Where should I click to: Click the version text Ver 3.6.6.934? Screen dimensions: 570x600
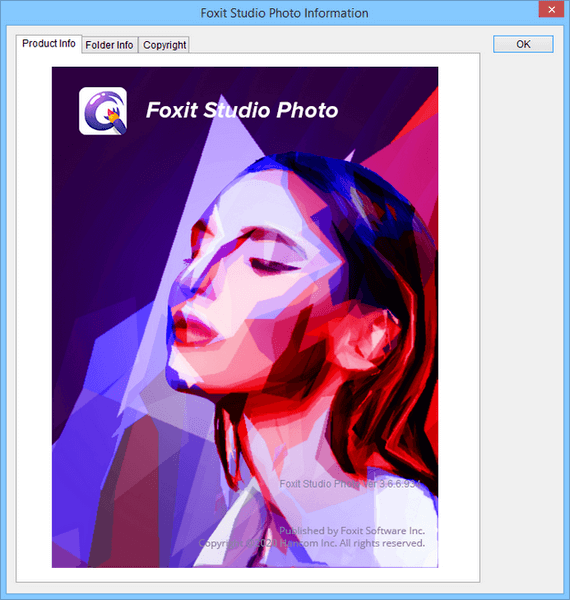pyautogui.click(x=392, y=484)
